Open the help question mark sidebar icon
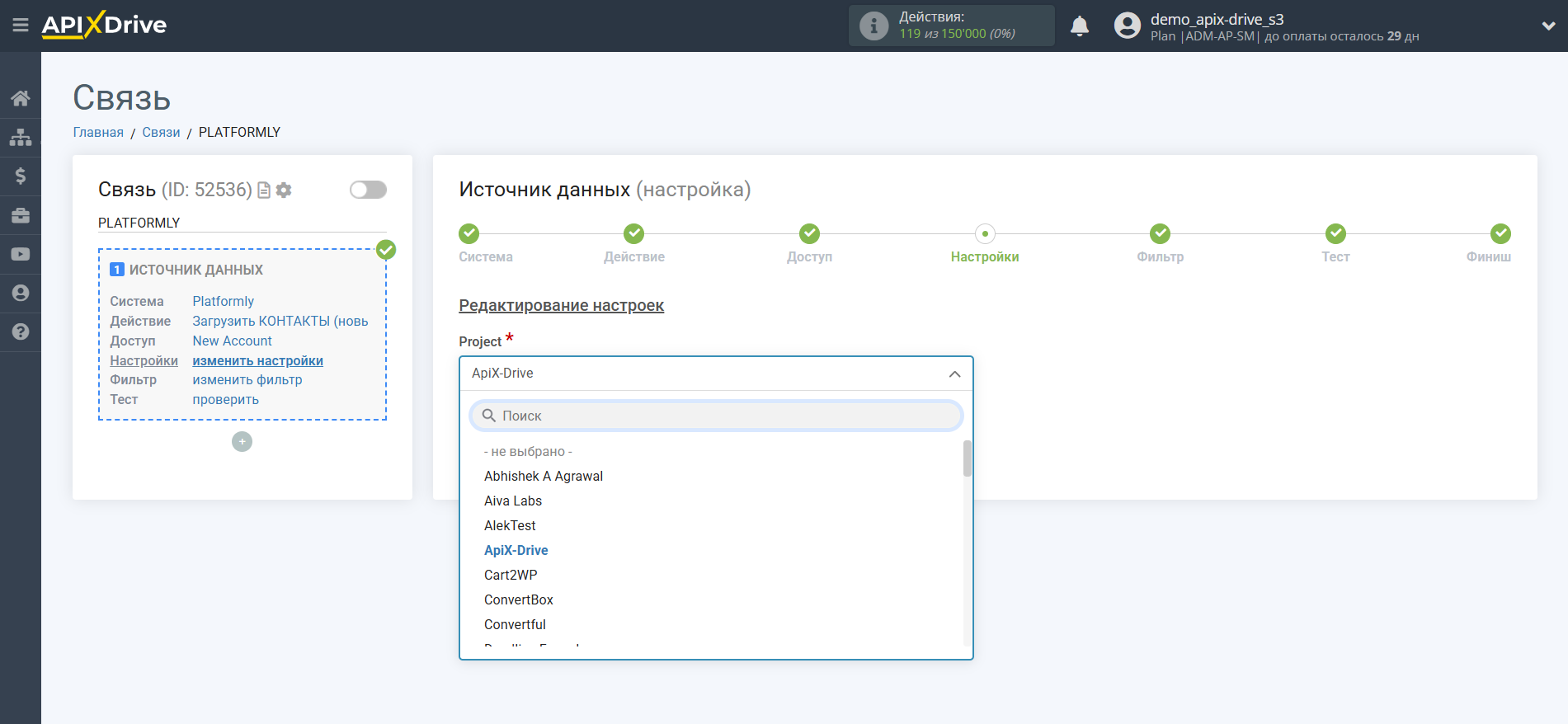This screenshot has width=1568, height=724. click(x=21, y=331)
